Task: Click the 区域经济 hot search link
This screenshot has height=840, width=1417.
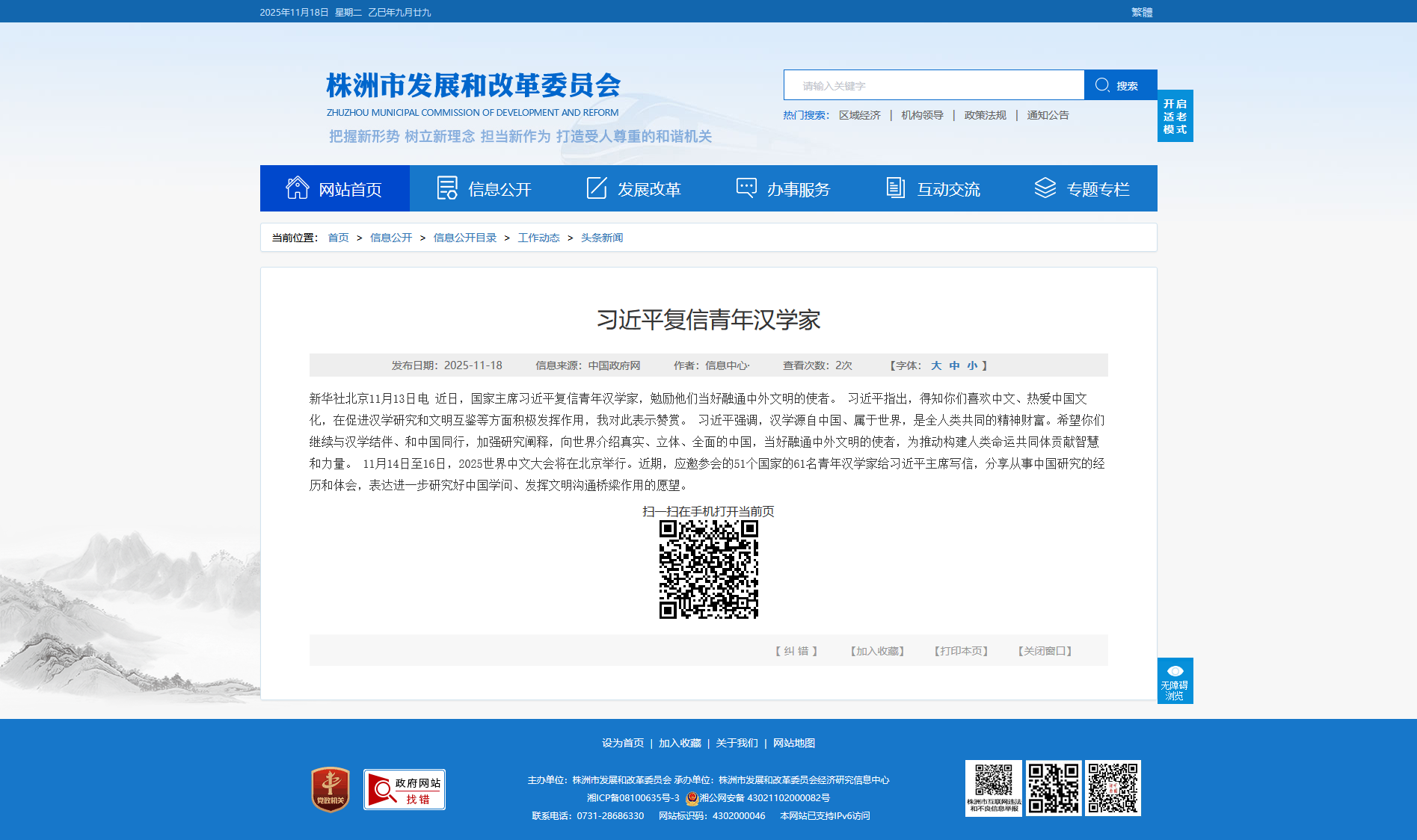Action: tap(859, 115)
